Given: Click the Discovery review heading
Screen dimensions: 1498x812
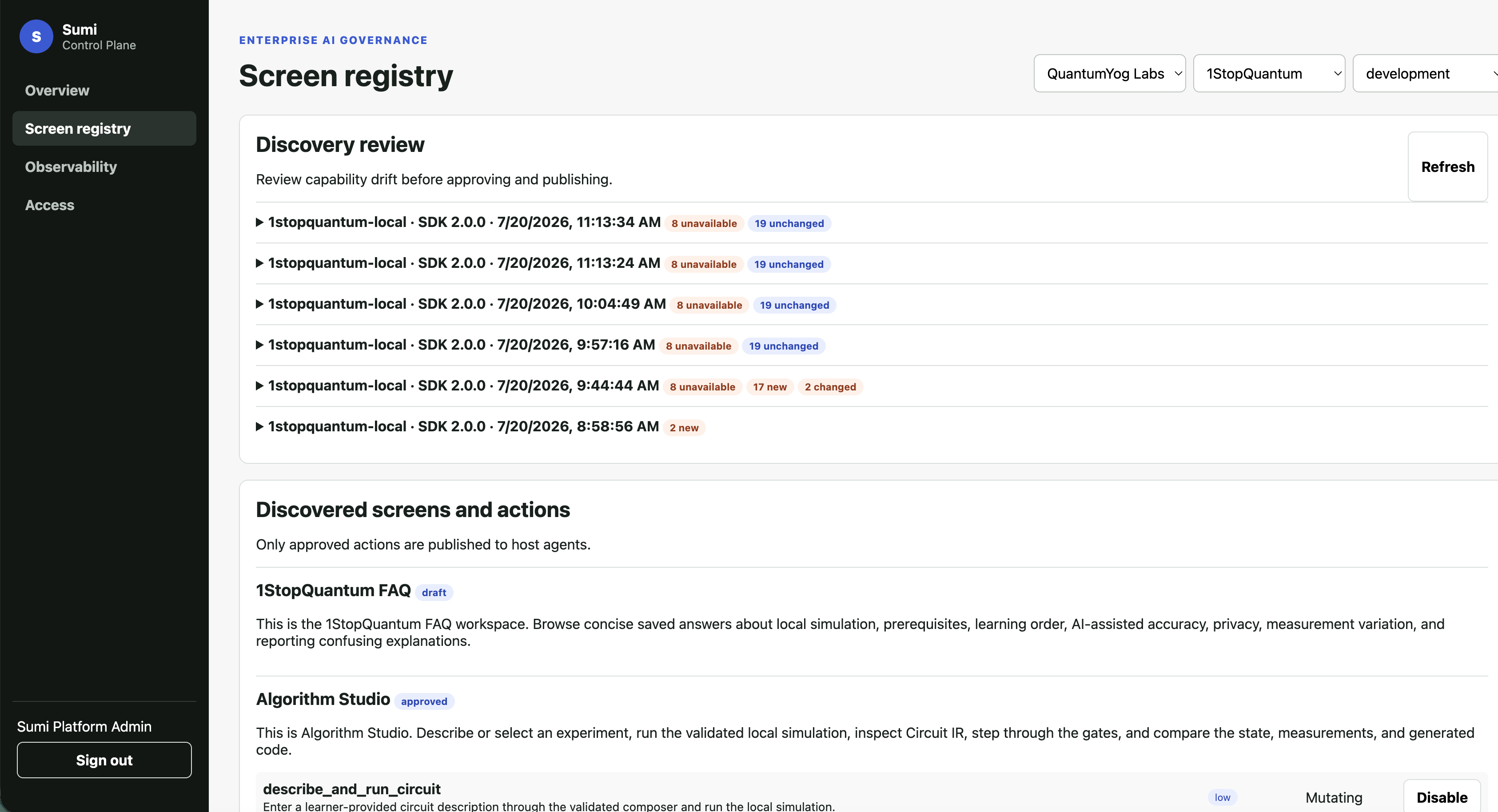Looking at the screenshot, I should pyautogui.click(x=340, y=144).
